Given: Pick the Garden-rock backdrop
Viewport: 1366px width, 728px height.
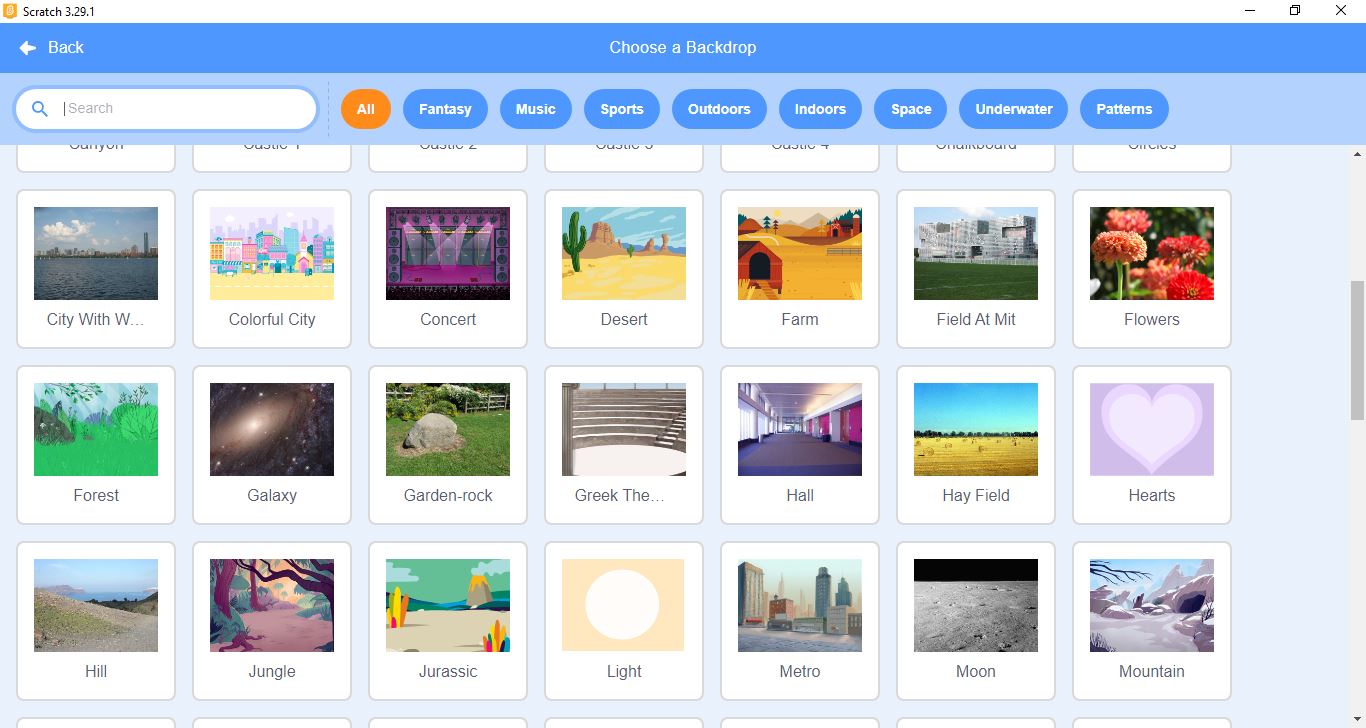Looking at the screenshot, I should tap(448, 444).
